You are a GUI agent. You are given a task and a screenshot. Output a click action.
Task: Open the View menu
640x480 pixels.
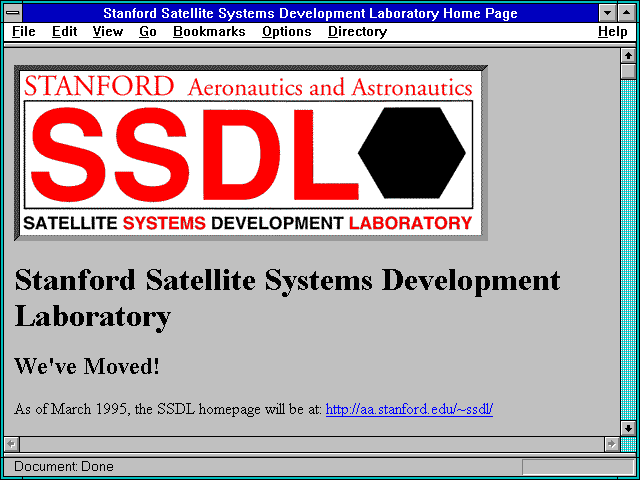click(108, 31)
